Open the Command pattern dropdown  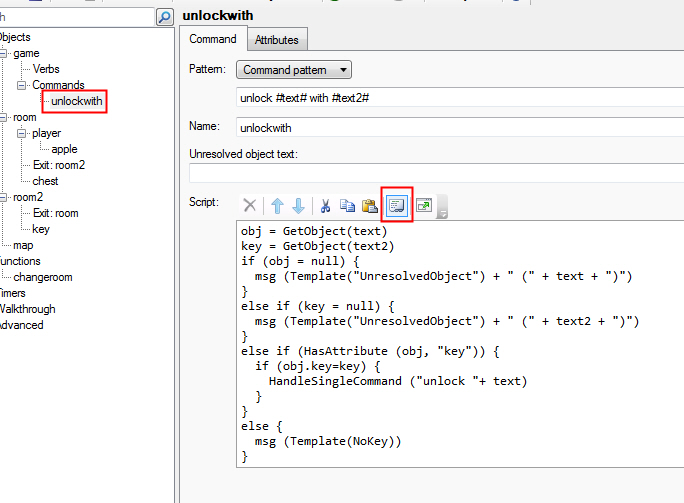point(294,70)
